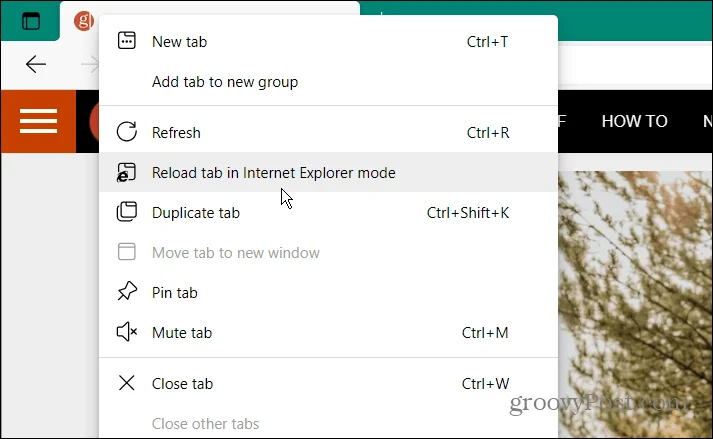Open the orange hamburger site menu
713x439 pixels.
click(38, 121)
